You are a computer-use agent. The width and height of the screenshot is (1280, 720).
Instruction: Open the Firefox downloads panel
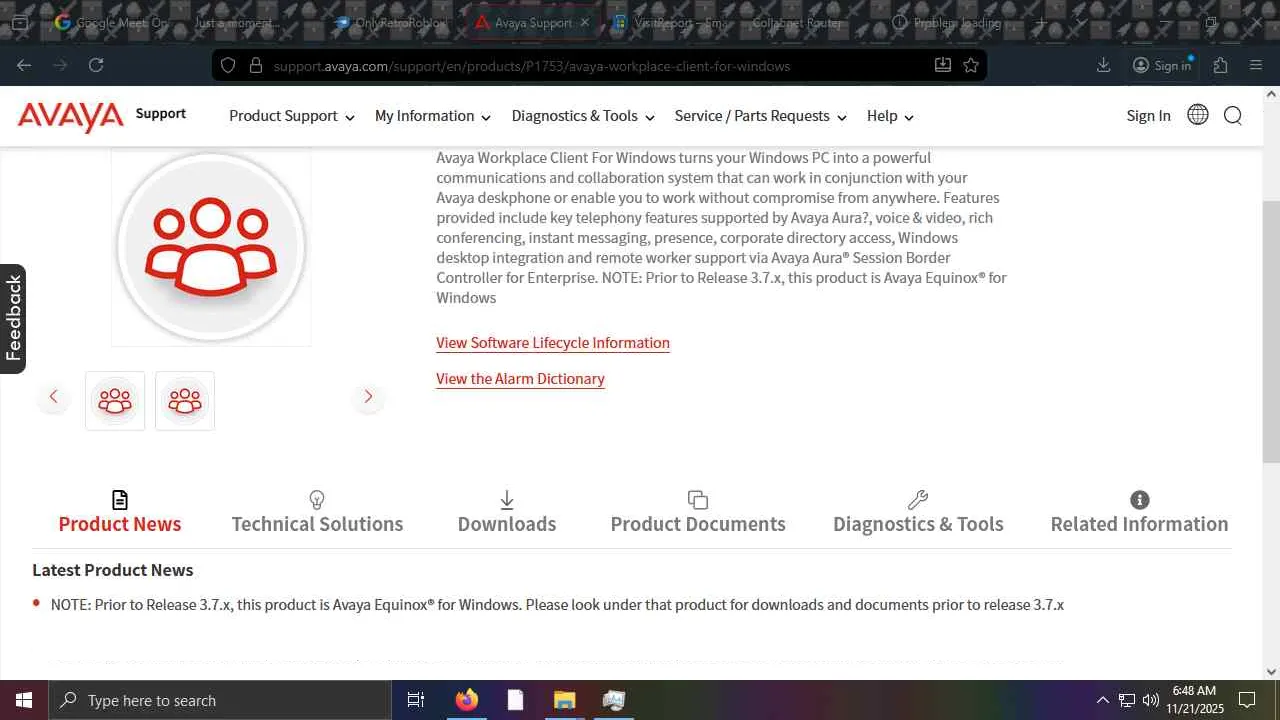pos(1104,65)
